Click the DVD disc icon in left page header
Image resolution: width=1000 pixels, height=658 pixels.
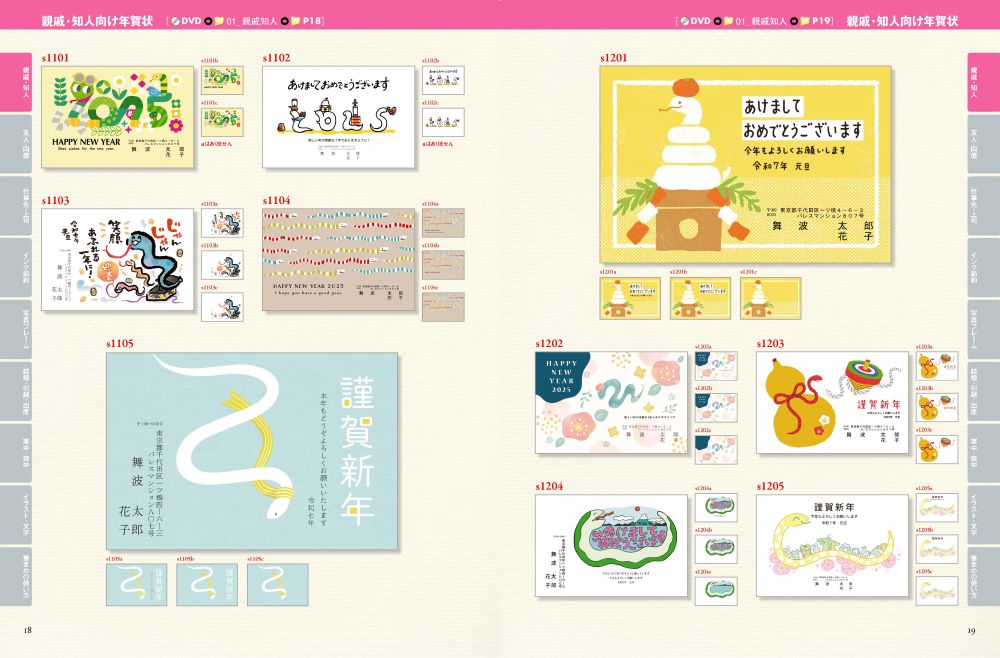177,20
